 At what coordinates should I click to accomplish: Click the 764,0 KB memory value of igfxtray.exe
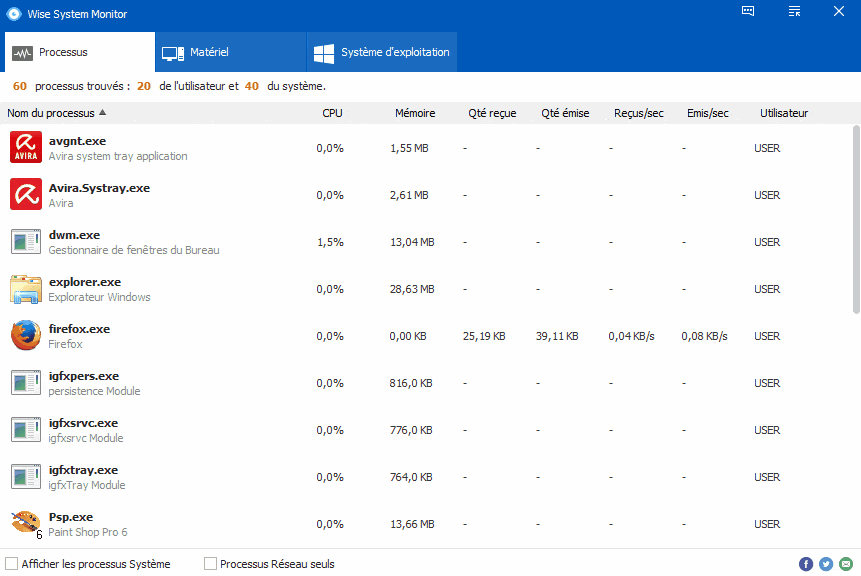411,477
